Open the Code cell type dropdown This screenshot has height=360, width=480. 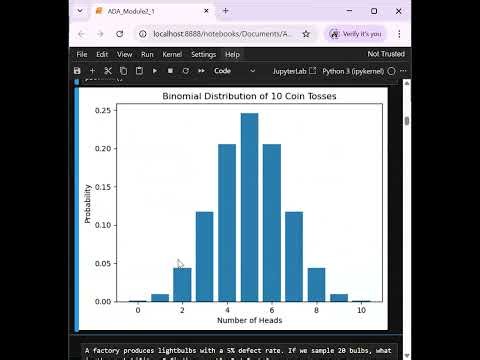coord(235,71)
